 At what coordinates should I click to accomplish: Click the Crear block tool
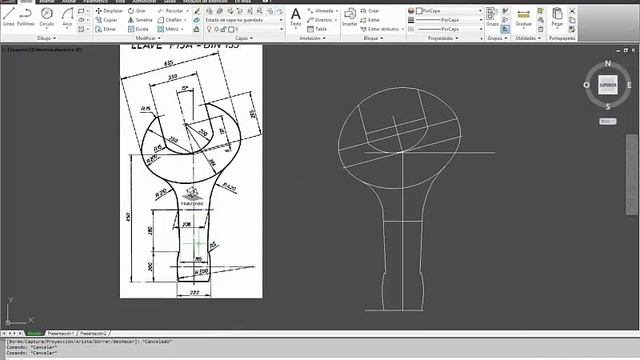click(x=370, y=11)
